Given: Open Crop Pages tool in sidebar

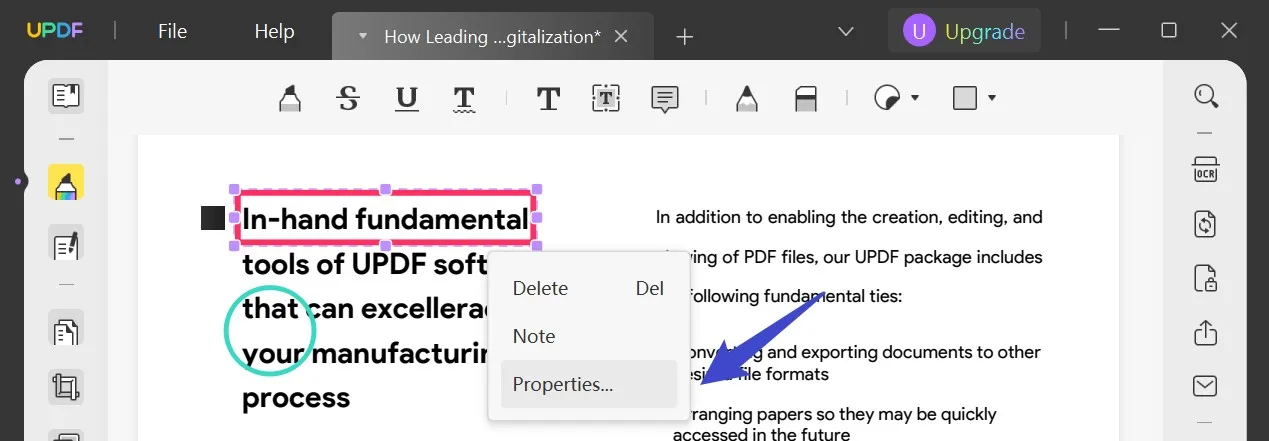Looking at the screenshot, I should click(66, 386).
